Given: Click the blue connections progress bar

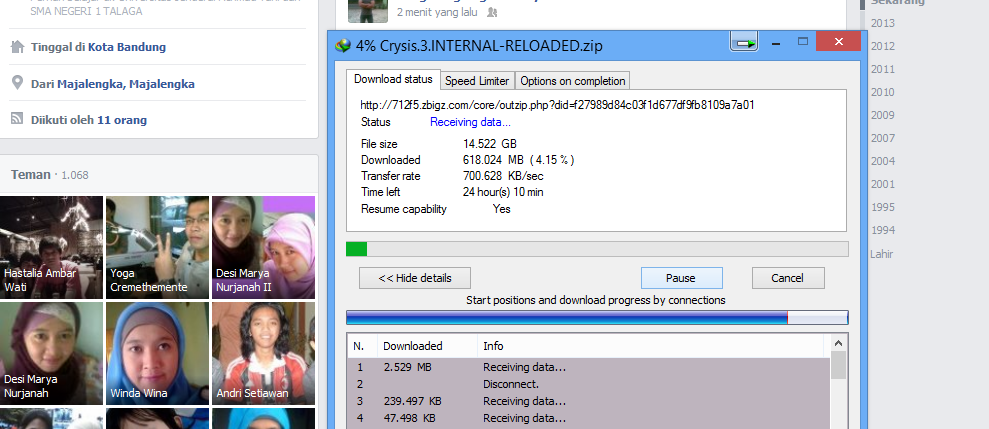Looking at the screenshot, I should click(x=597, y=317).
